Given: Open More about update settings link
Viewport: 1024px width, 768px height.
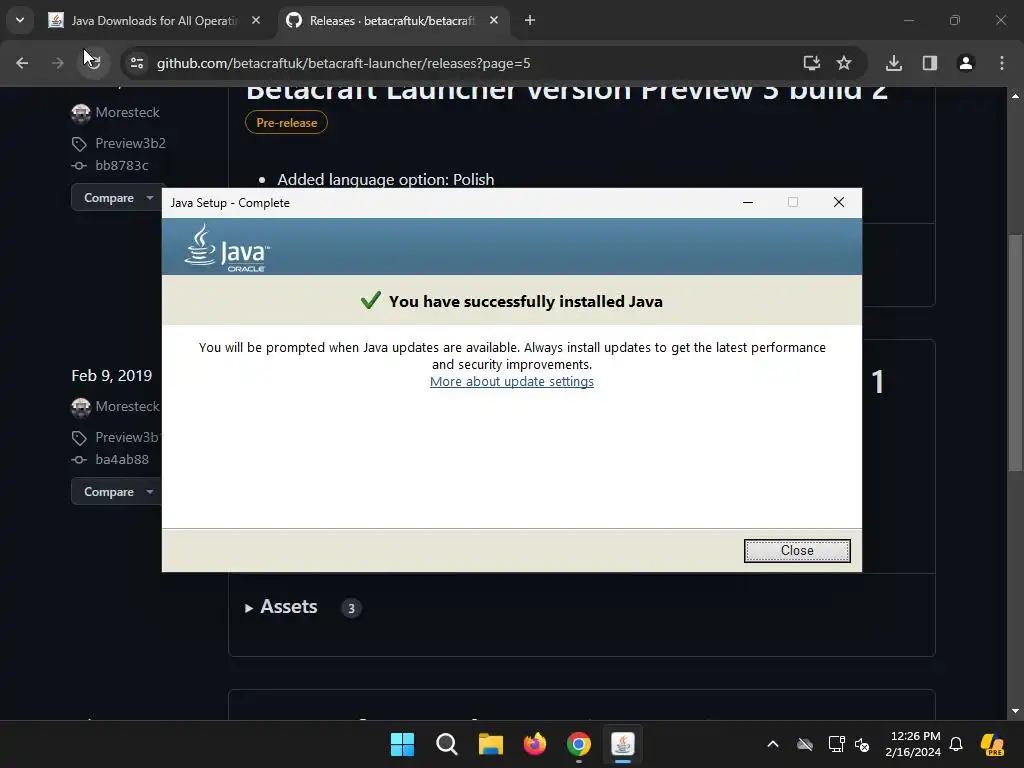Looking at the screenshot, I should point(511,381).
